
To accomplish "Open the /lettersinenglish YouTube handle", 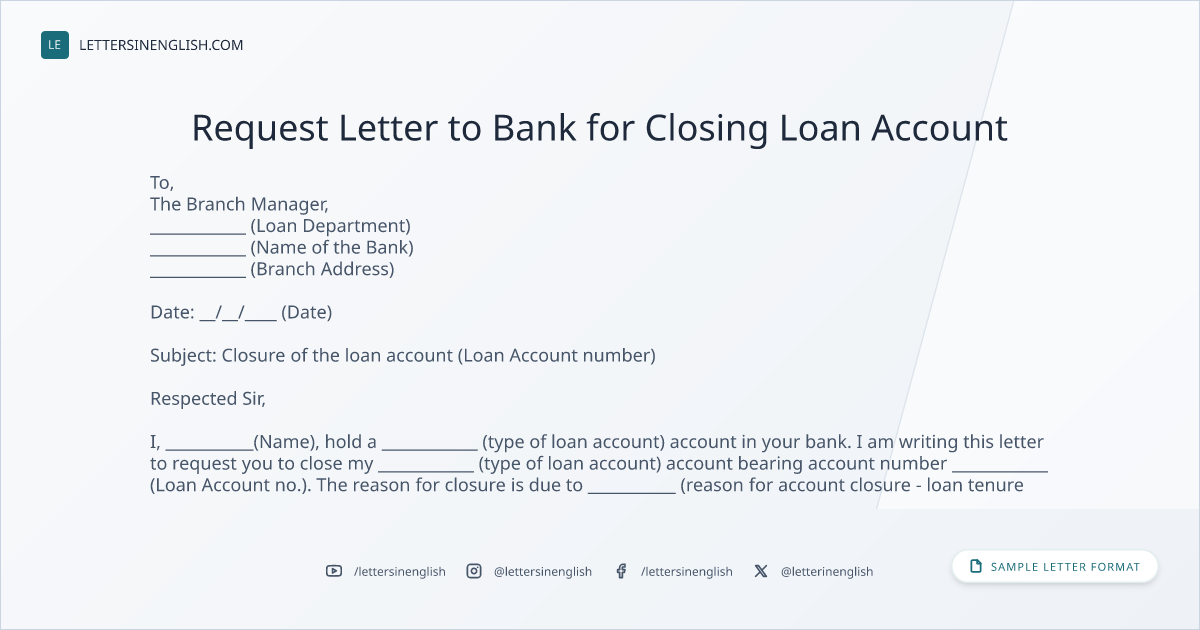I will tap(400, 571).
